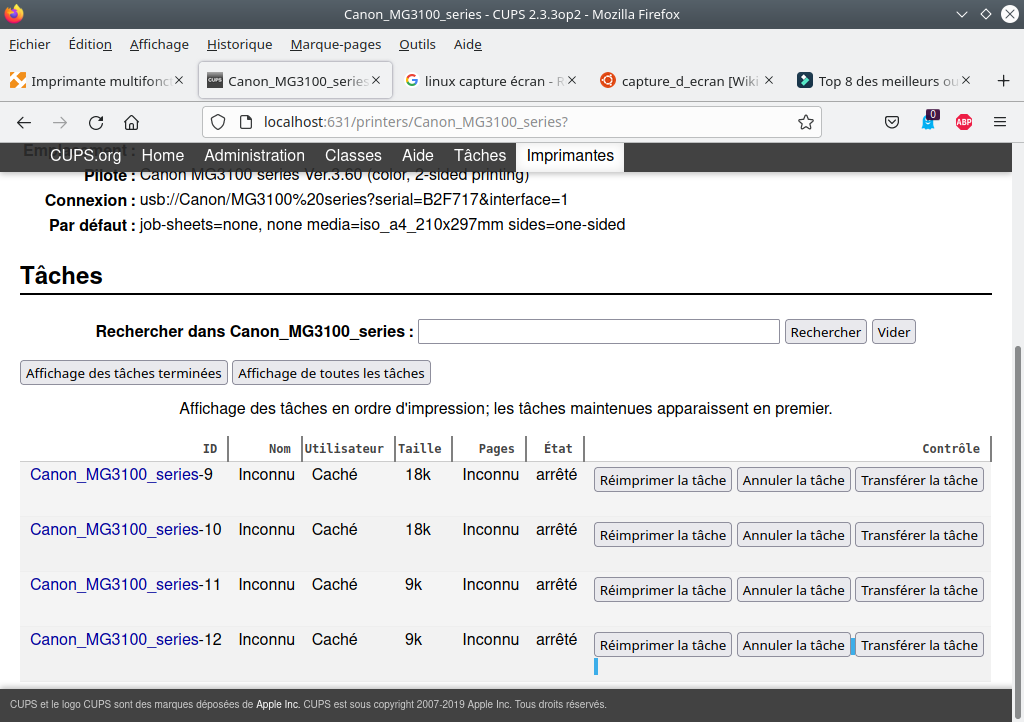
Task: Open the Historique menu
Action: (239, 44)
